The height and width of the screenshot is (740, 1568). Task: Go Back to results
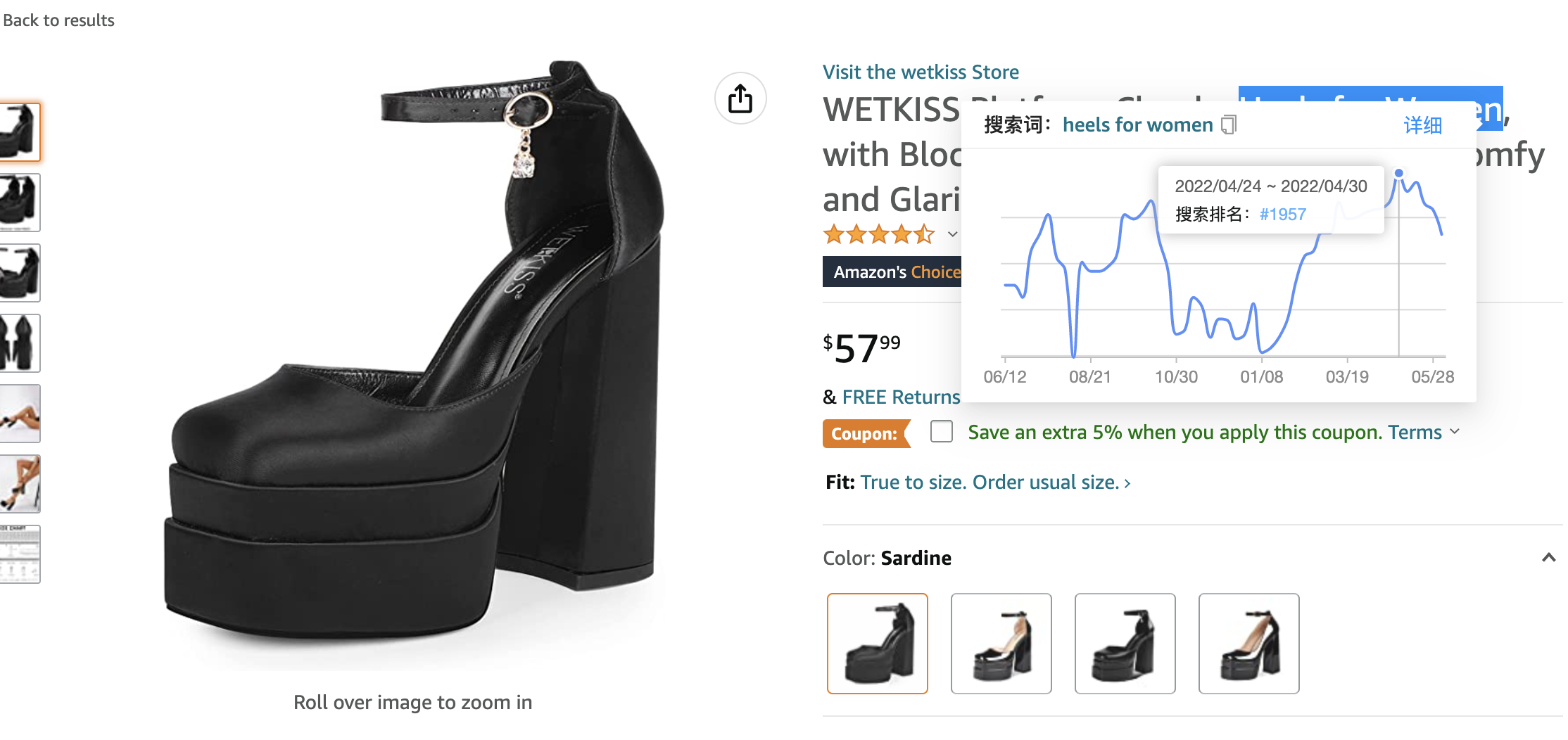(58, 20)
